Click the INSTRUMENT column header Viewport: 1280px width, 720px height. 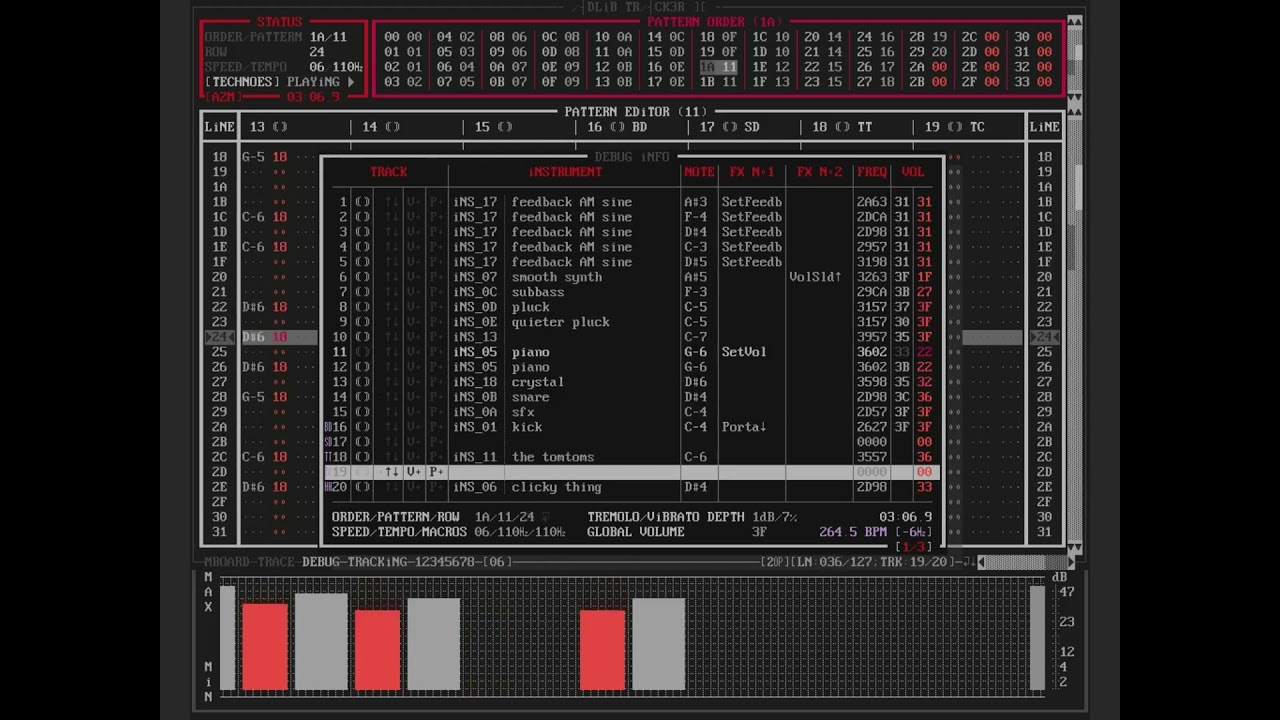tap(565, 172)
